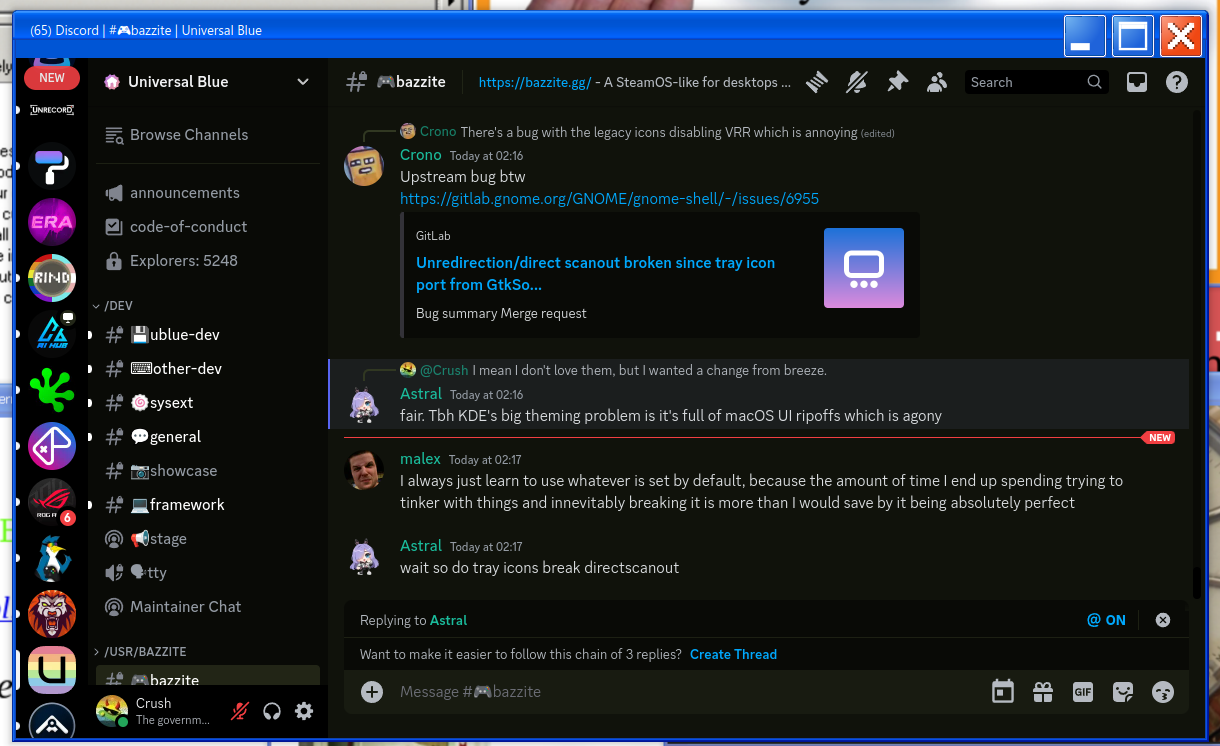Open the announcements channel
1220x746 pixels.
coord(208,193)
